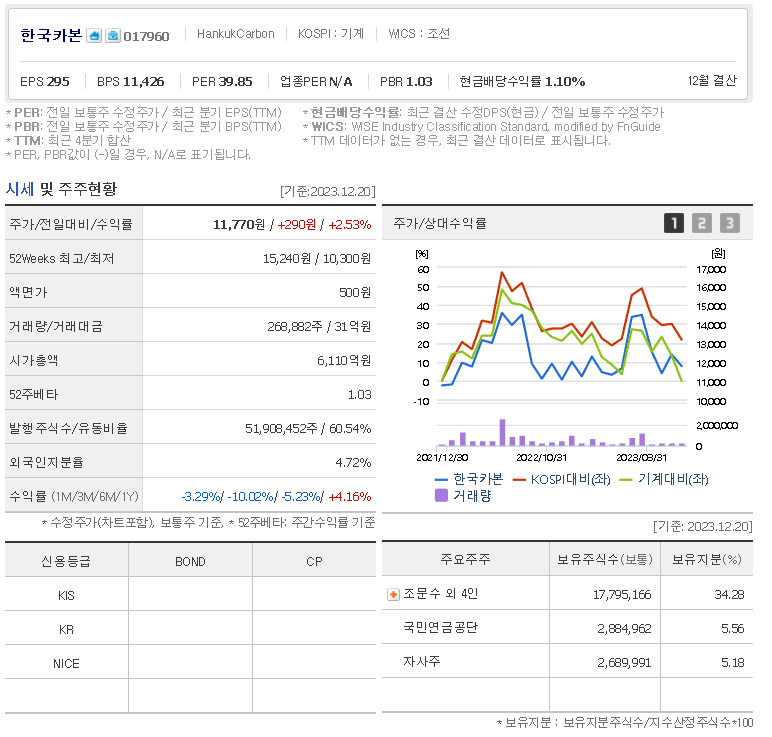Click the 업종PER N/A value
This screenshot has width=772, height=737.
coord(316,82)
